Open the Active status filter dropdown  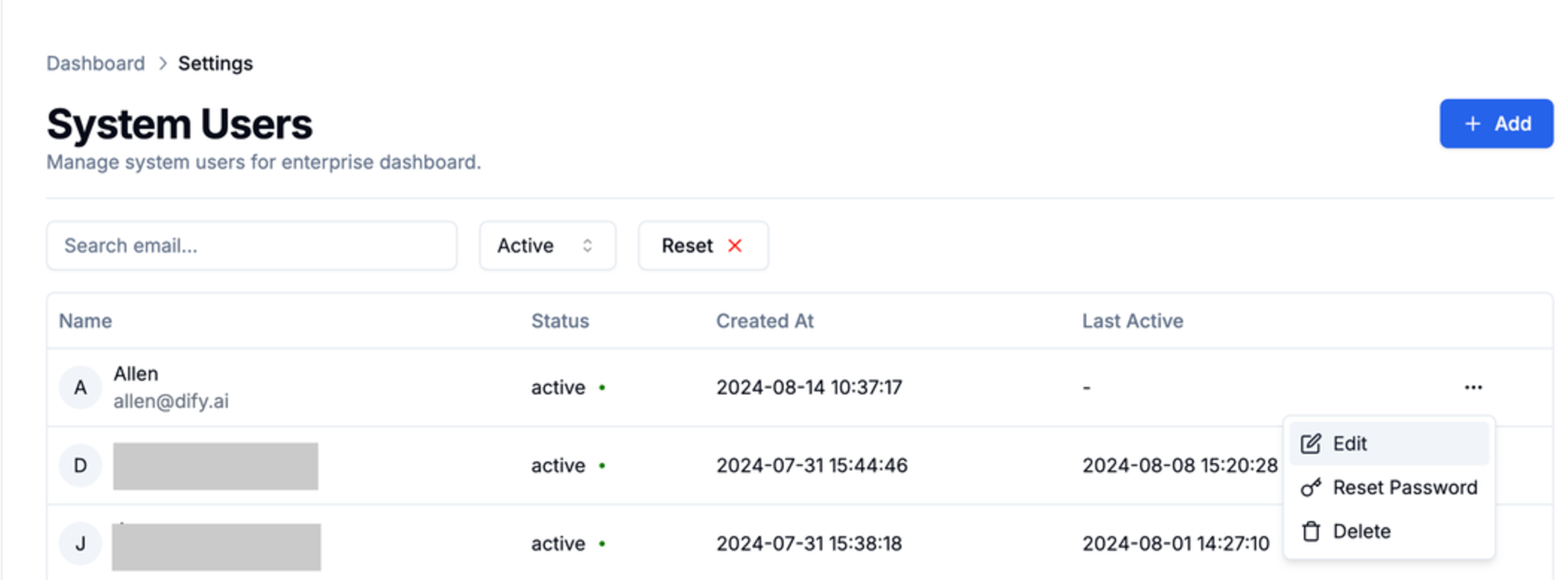(x=547, y=245)
